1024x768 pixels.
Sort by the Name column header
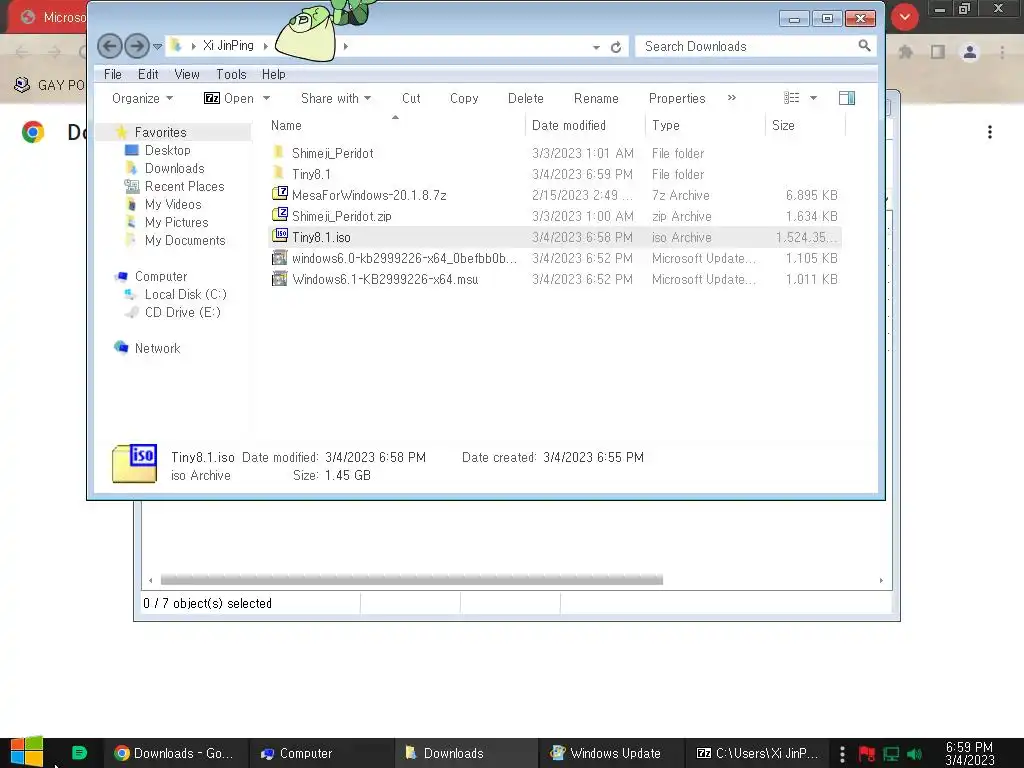click(286, 125)
